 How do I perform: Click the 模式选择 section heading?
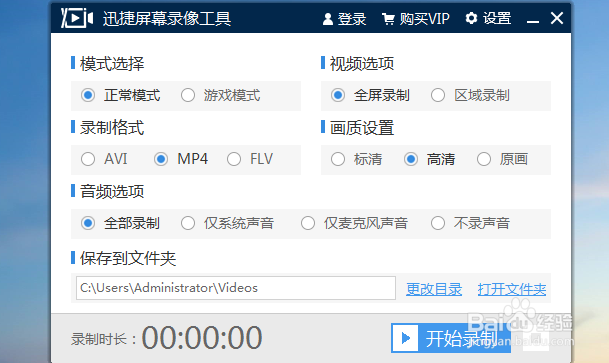112,64
